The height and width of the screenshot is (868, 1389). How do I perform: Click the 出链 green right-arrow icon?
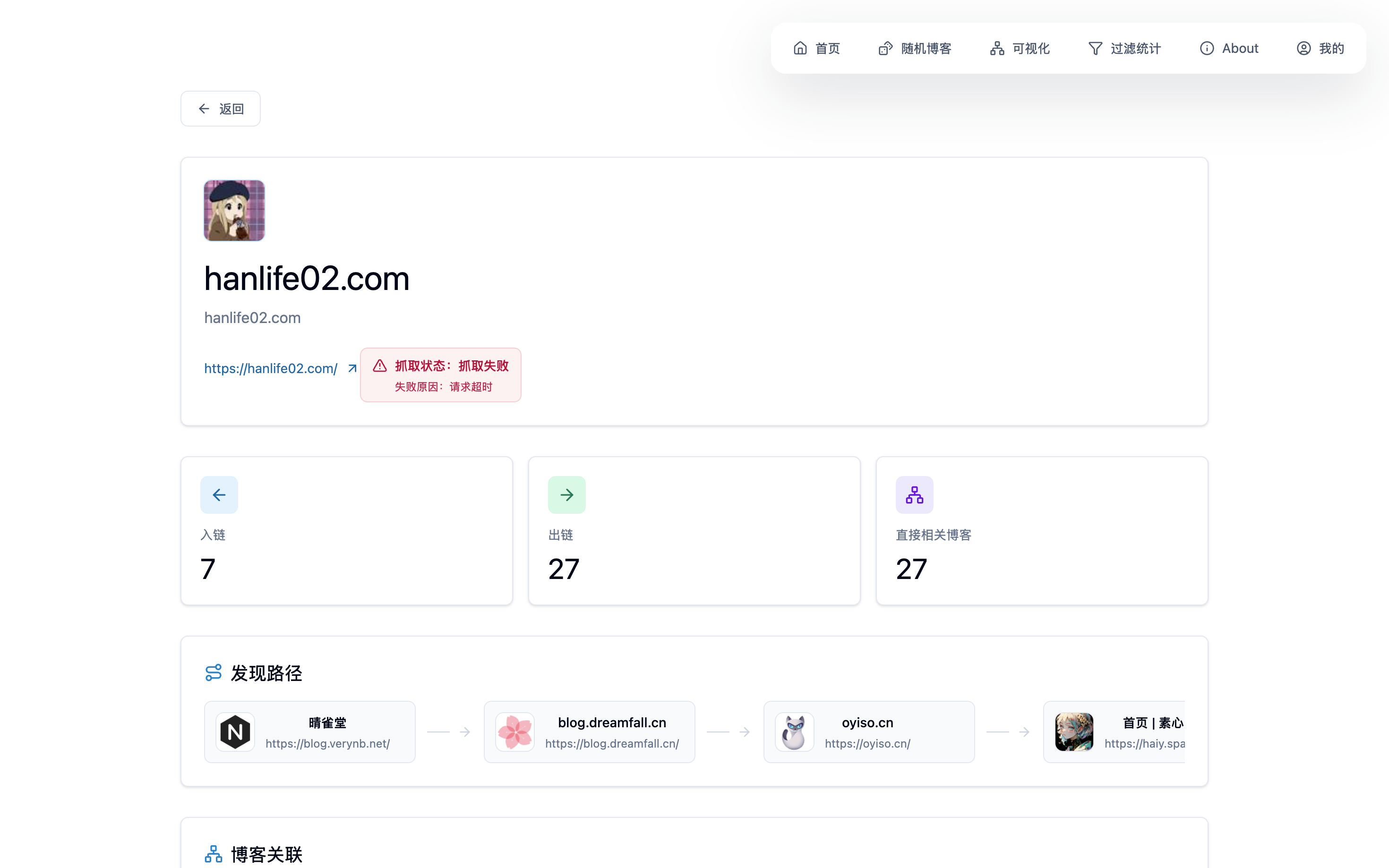tap(566, 495)
